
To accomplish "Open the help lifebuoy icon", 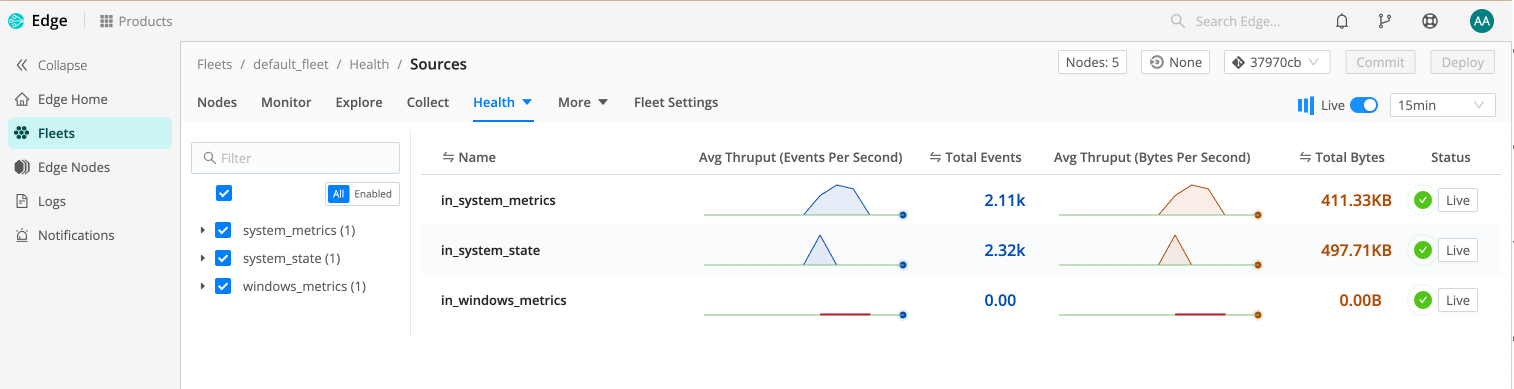I will pos(1430,21).
